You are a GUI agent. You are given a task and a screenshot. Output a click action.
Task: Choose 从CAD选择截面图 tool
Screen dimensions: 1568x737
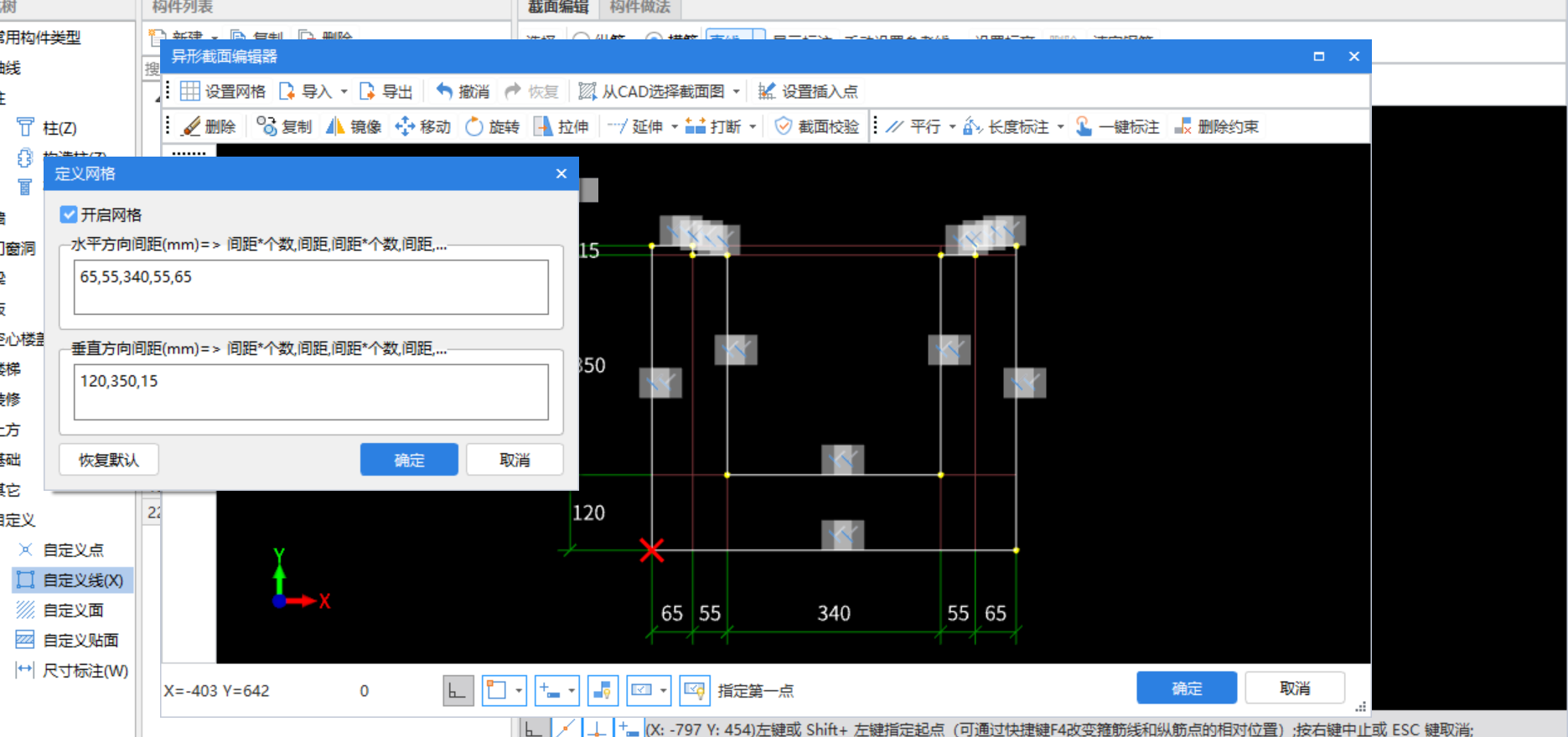click(652, 91)
